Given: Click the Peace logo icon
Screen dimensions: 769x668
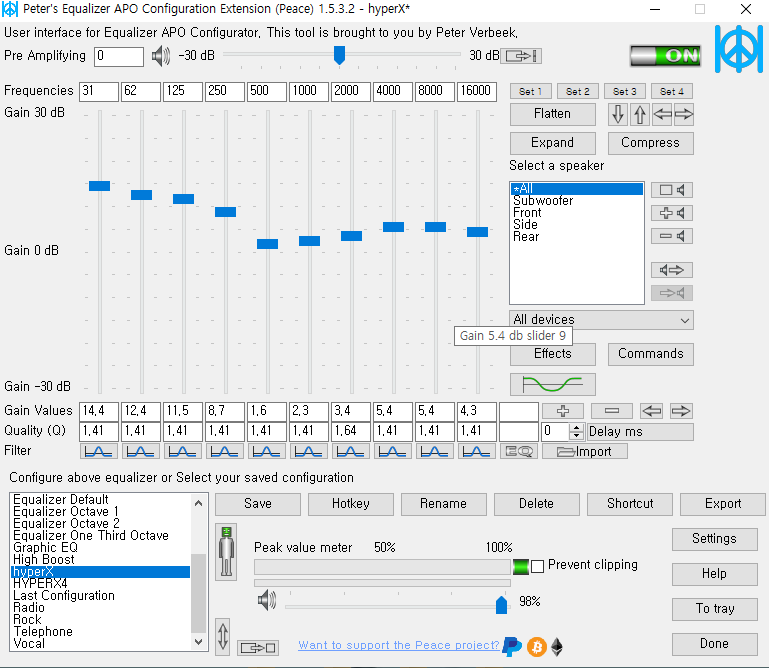Looking at the screenshot, I should click(739, 50).
